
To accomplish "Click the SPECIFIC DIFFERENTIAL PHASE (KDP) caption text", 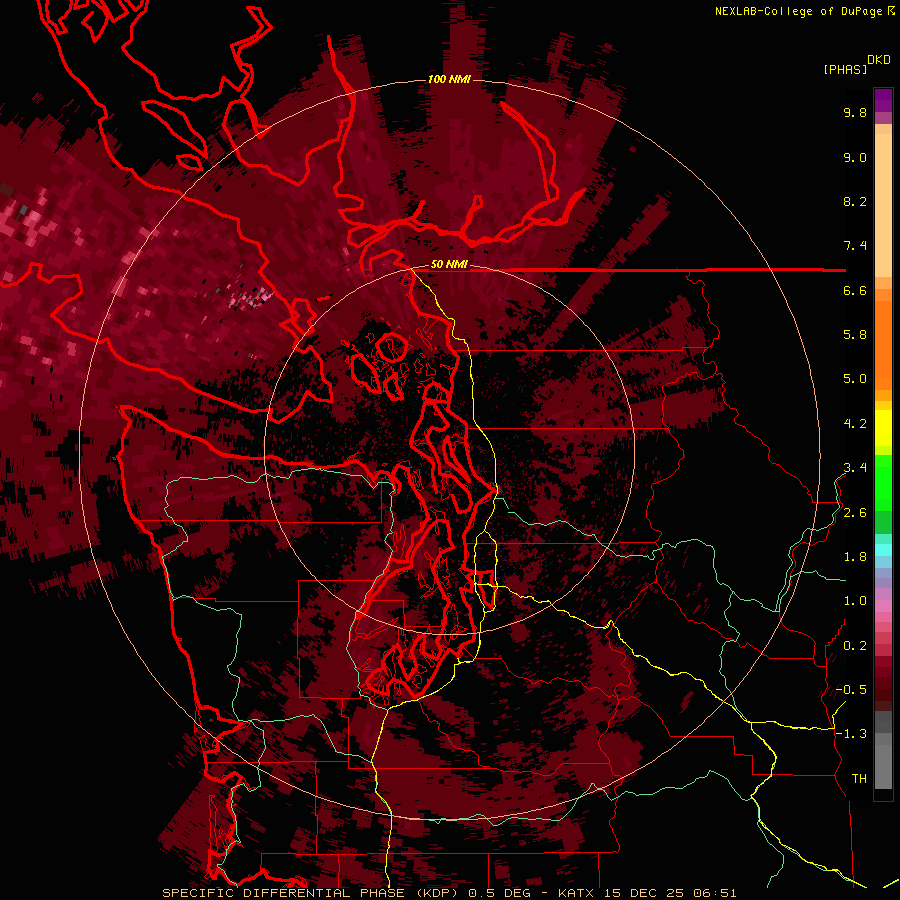I will click(x=312, y=893).
